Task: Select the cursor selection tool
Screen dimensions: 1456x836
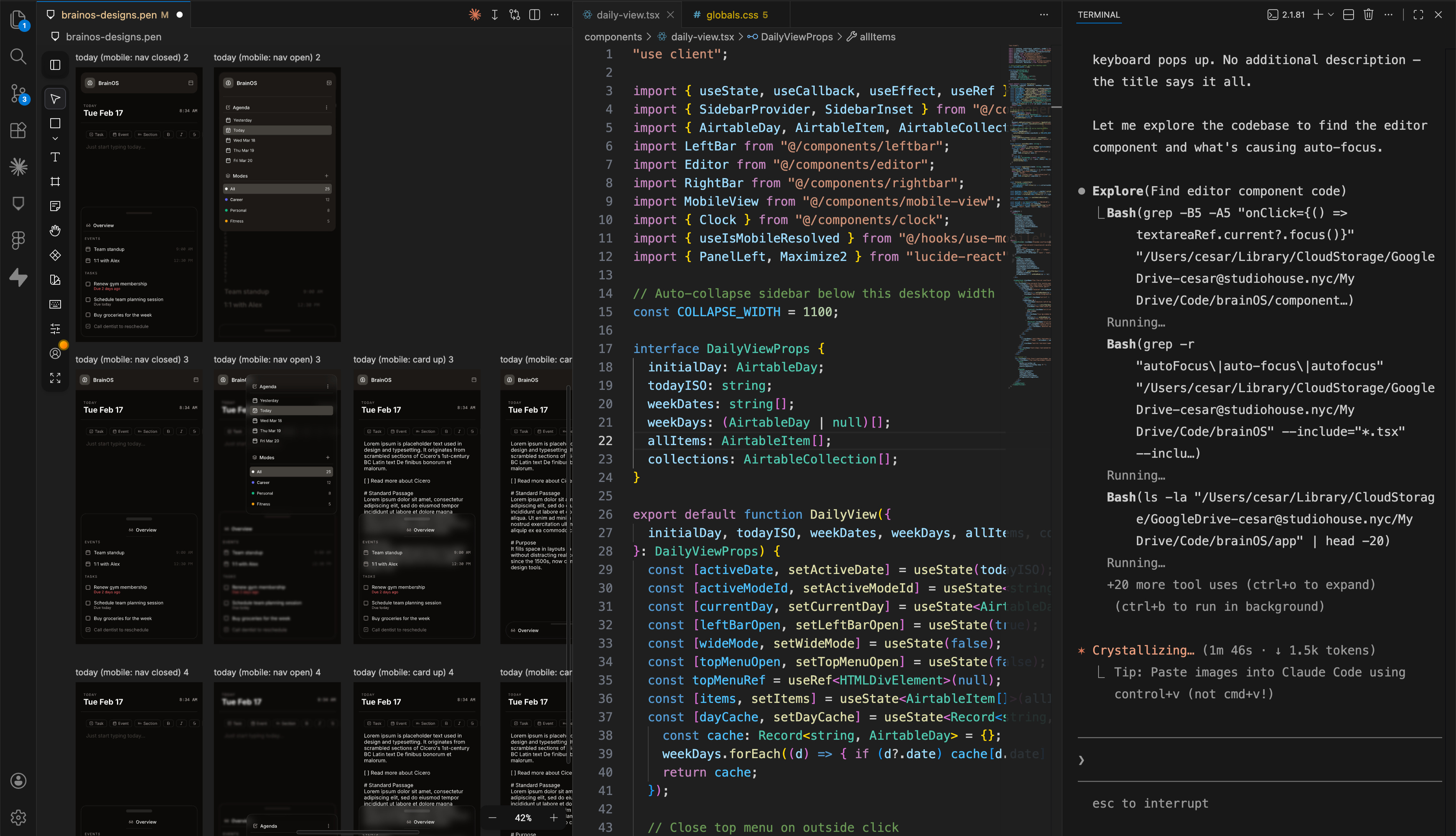Action: (55, 98)
